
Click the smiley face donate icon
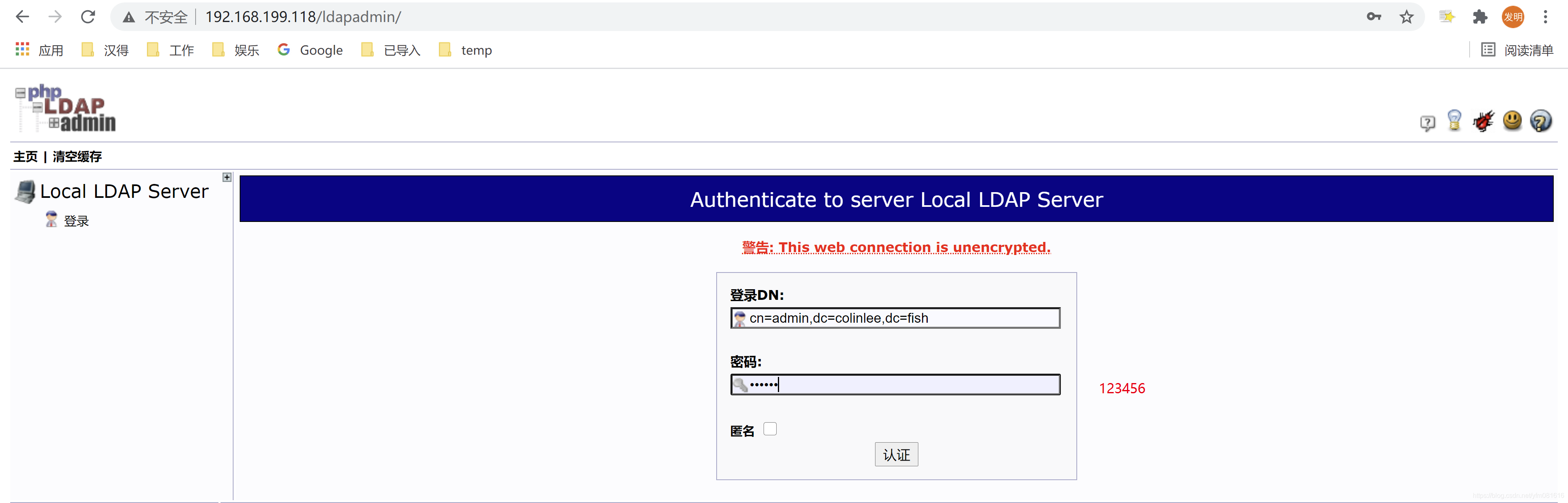(x=1512, y=120)
